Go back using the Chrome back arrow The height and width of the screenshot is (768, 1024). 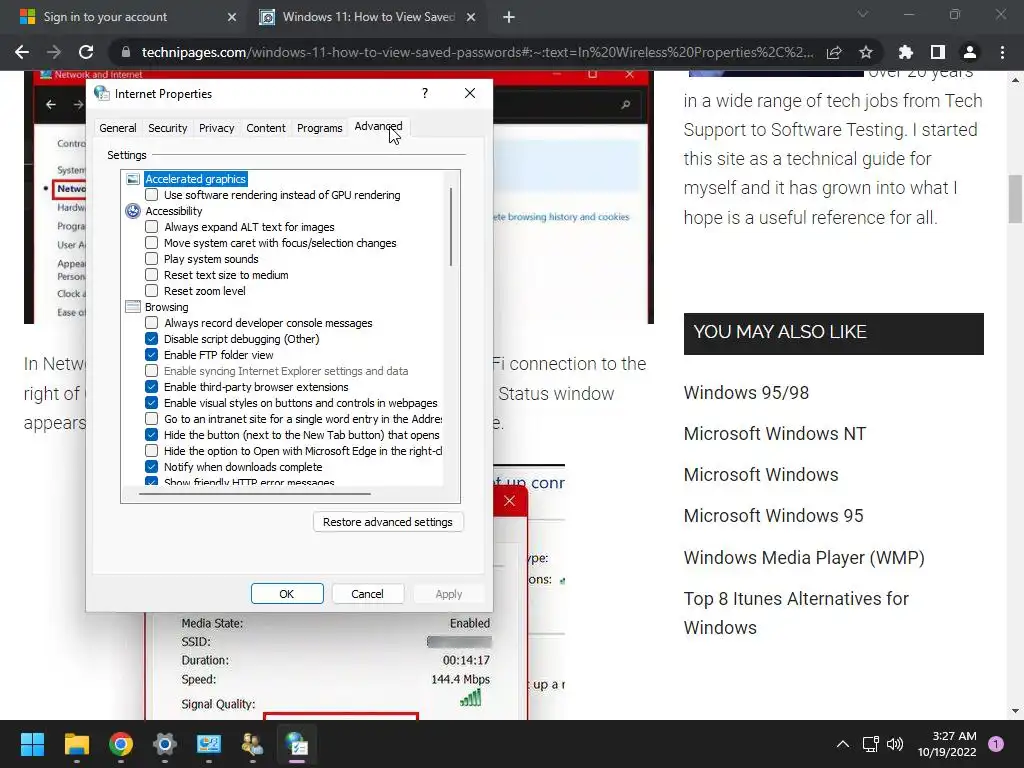click(22, 52)
